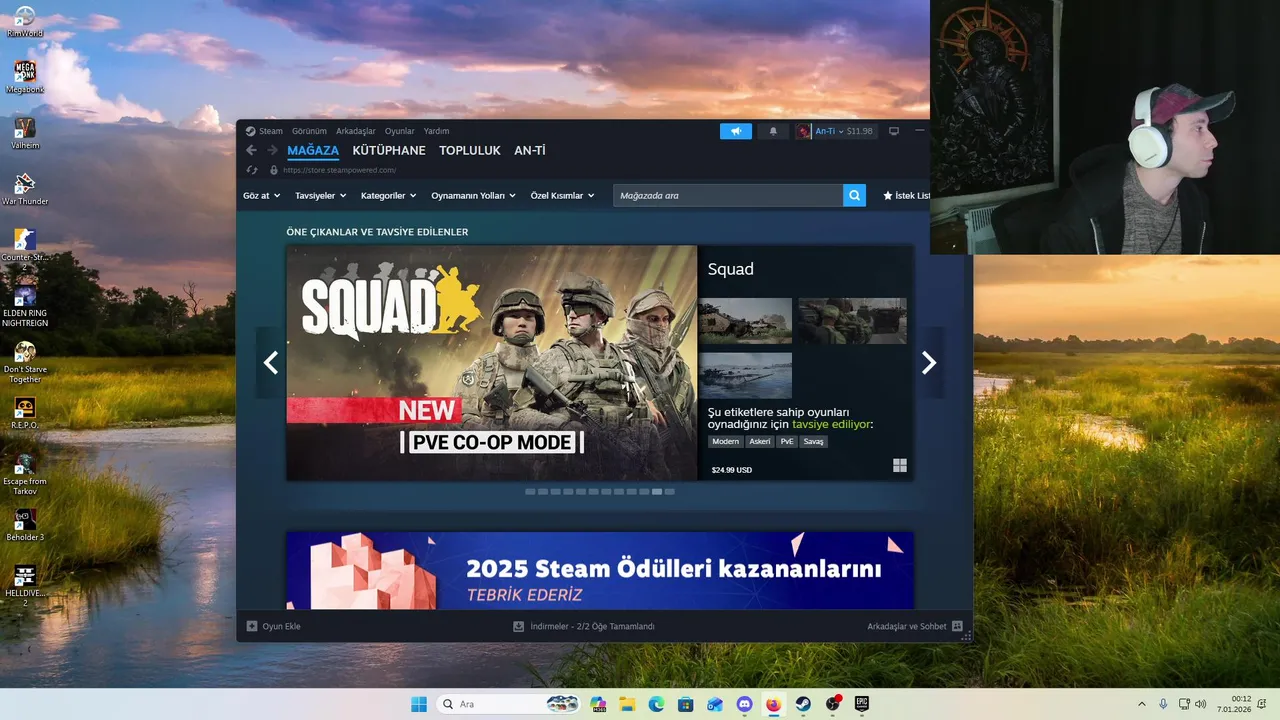The height and width of the screenshot is (720, 1280).
Task: Open Arkadaşlar ve Sohbet
Action: [x=914, y=626]
